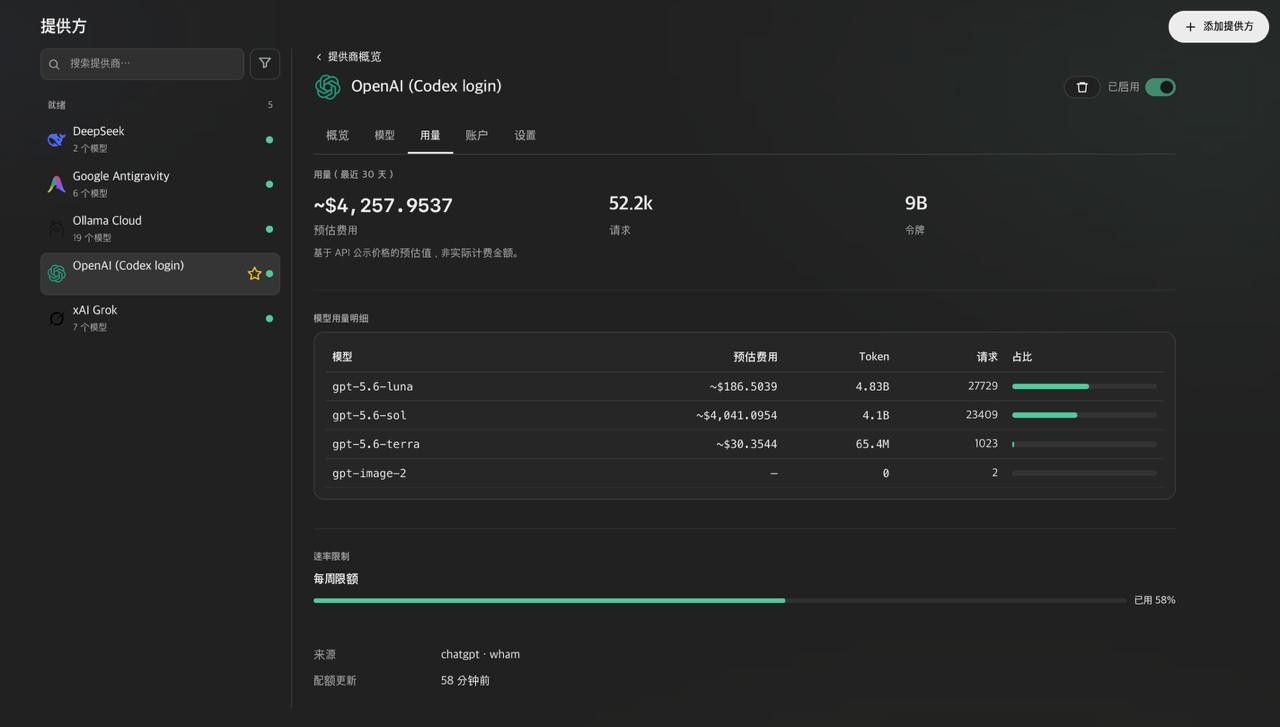Image resolution: width=1280 pixels, height=727 pixels.
Task: Open the 账户 tab
Action: click(477, 135)
